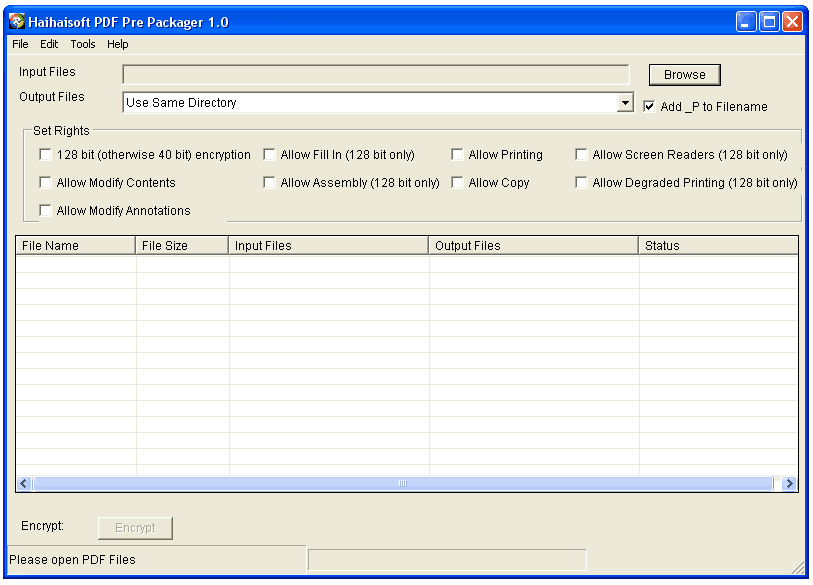Click the horizontal scrollbar thumb
This screenshot has width=813, height=585.
403,483
